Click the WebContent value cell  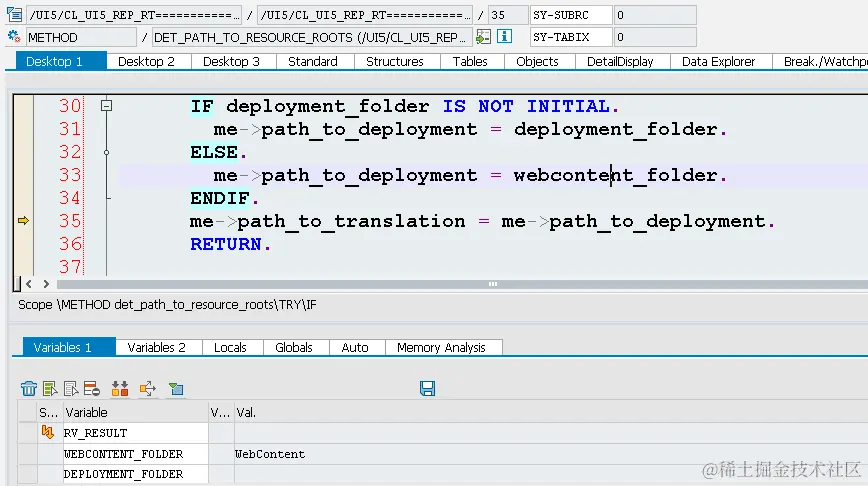tap(551, 454)
